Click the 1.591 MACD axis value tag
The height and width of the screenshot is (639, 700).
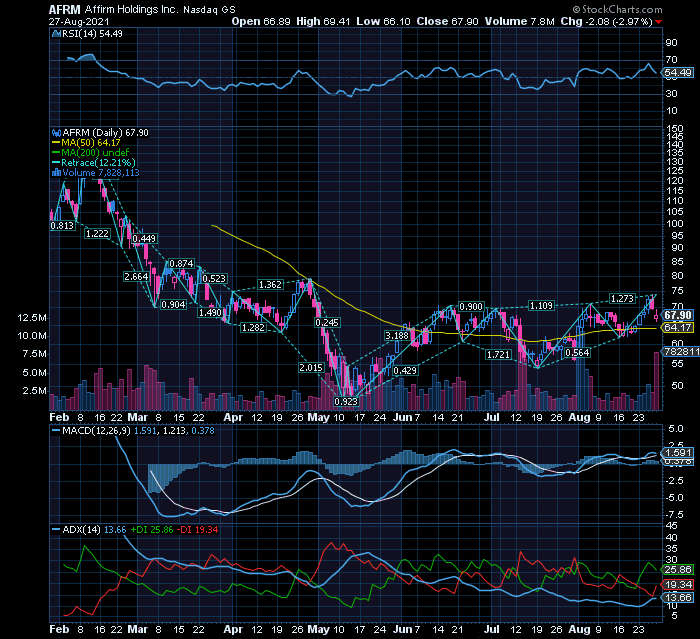(x=678, y=453)
